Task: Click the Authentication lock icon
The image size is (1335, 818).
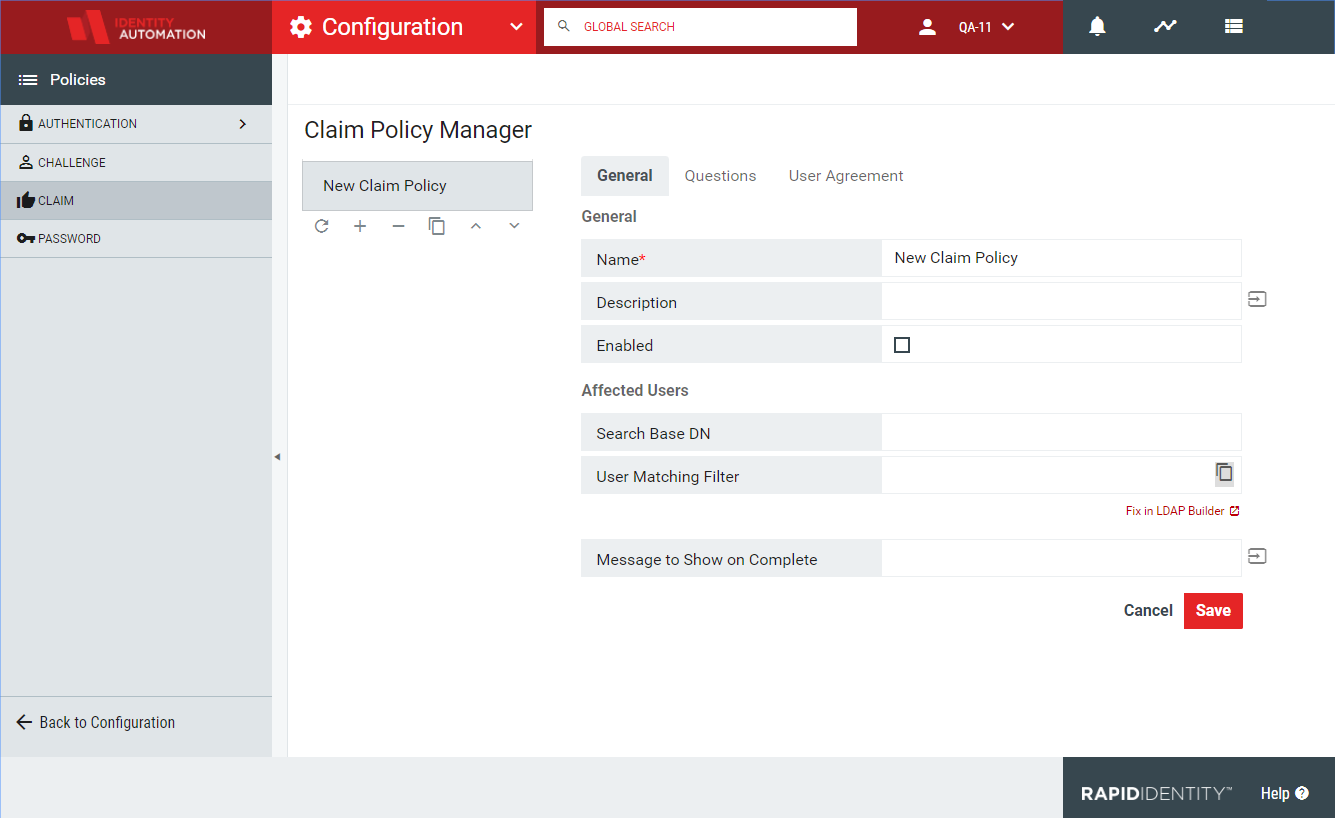Action: [26, 123]
